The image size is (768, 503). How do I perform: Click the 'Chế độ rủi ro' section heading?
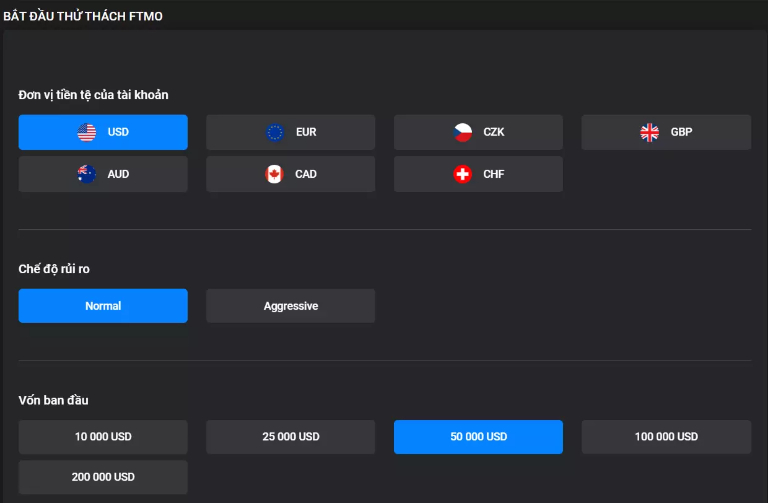[61, 269]
